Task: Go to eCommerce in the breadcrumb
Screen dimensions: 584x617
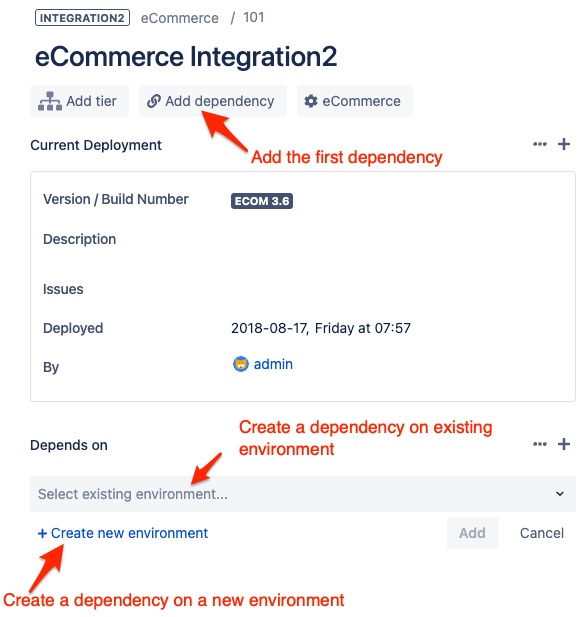Action: pyautogui.click(x=179, y=18)
